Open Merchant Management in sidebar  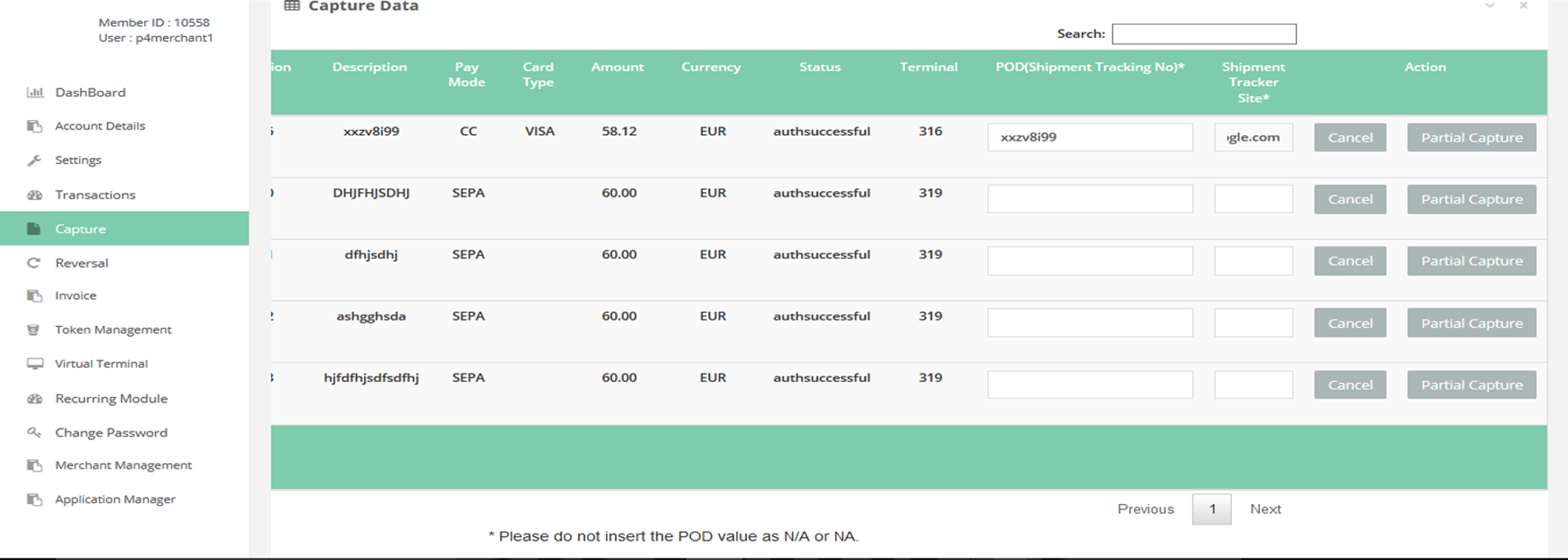tap(124, 465)
